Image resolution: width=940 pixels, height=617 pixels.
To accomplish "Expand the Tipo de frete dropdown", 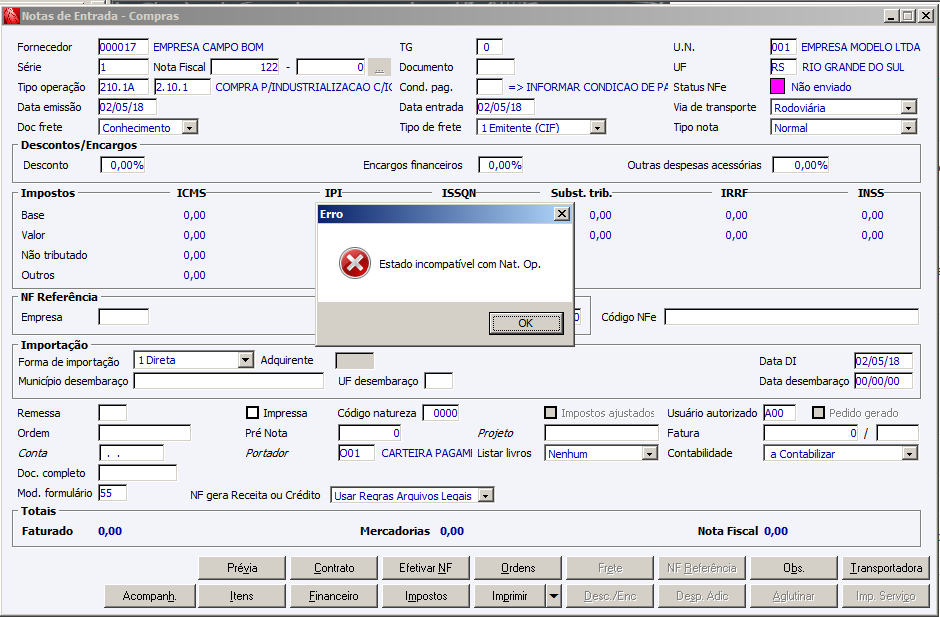I will coord(598,128).
